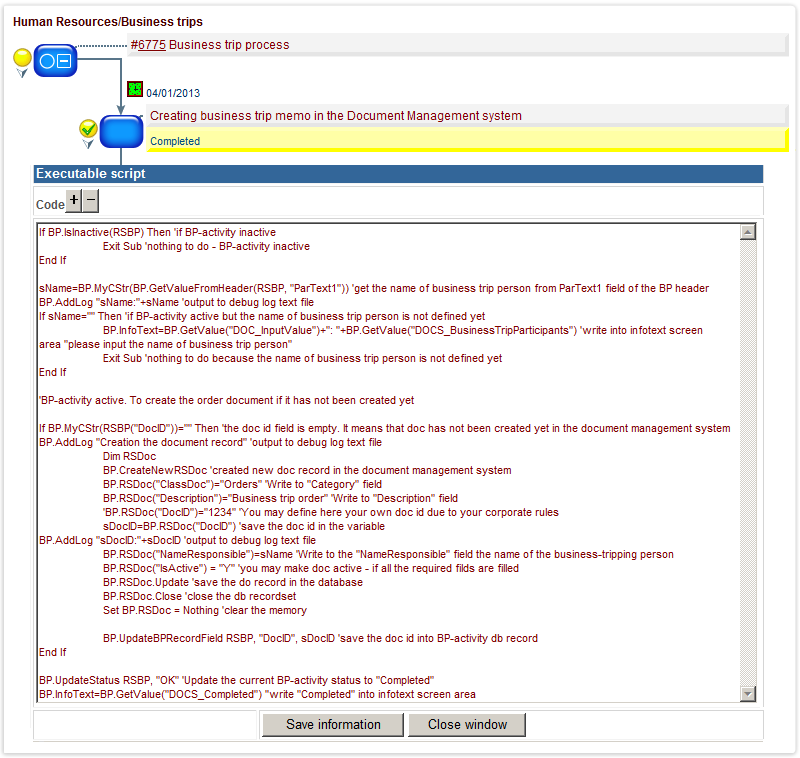Image resolution: width=800 pixels, height=758 pixels.
Task: Click the Code label
Action: point(50,205)
